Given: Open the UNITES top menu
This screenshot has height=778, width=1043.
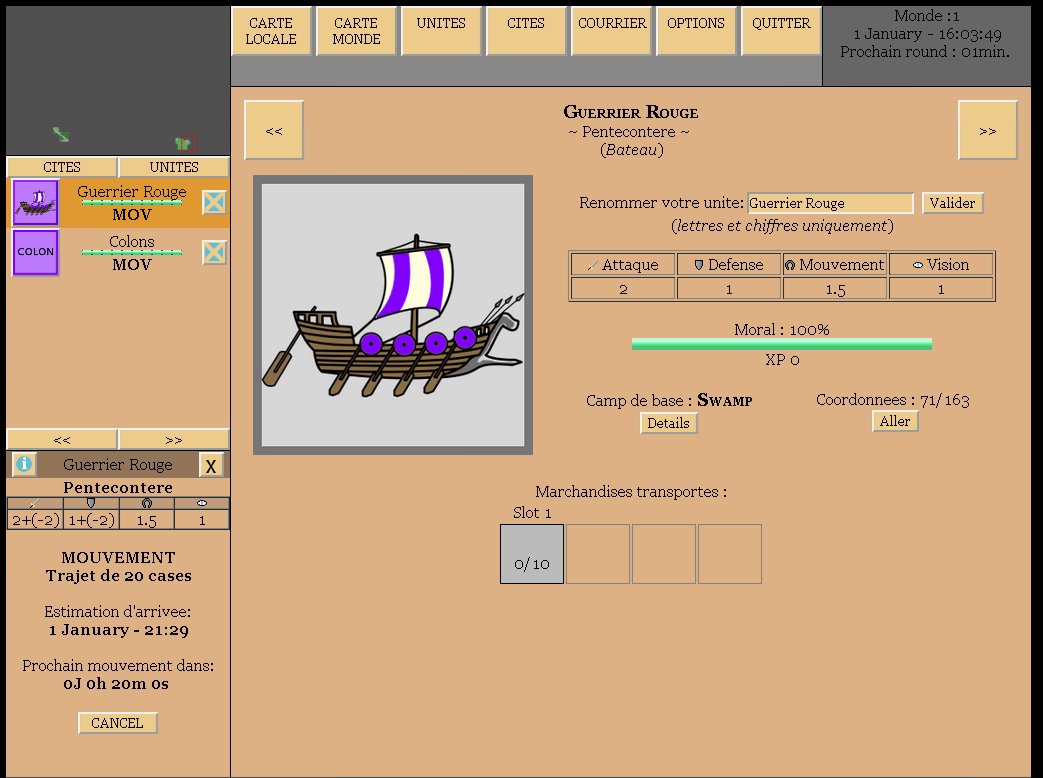Looking at the screenshot, I should click(x=441, y=31).
